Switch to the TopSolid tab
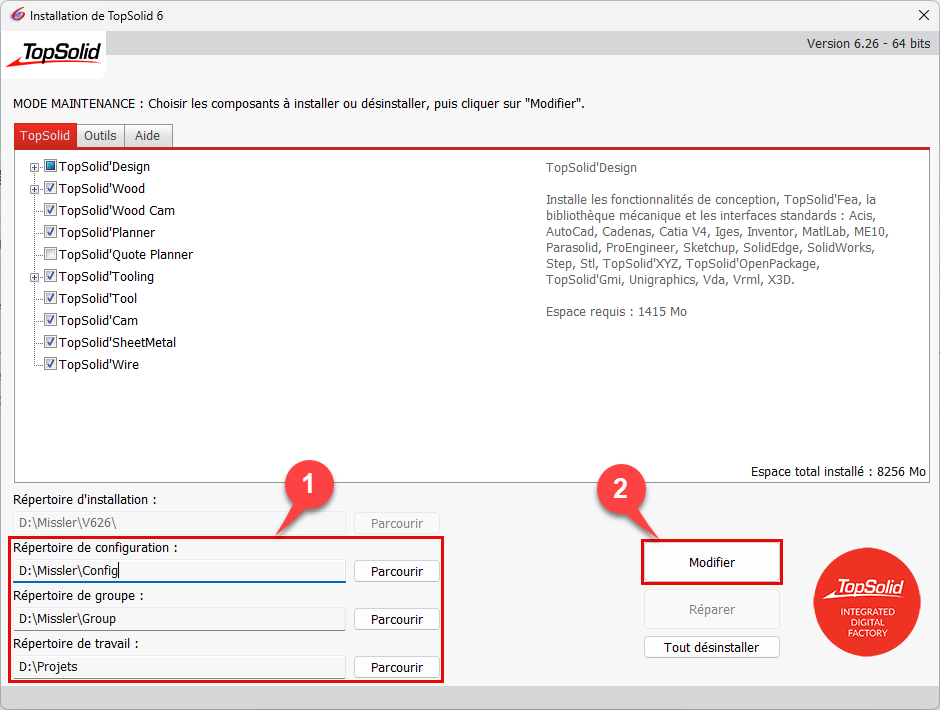This screenshot has width=940, height=710. click(x=45, y=136)
